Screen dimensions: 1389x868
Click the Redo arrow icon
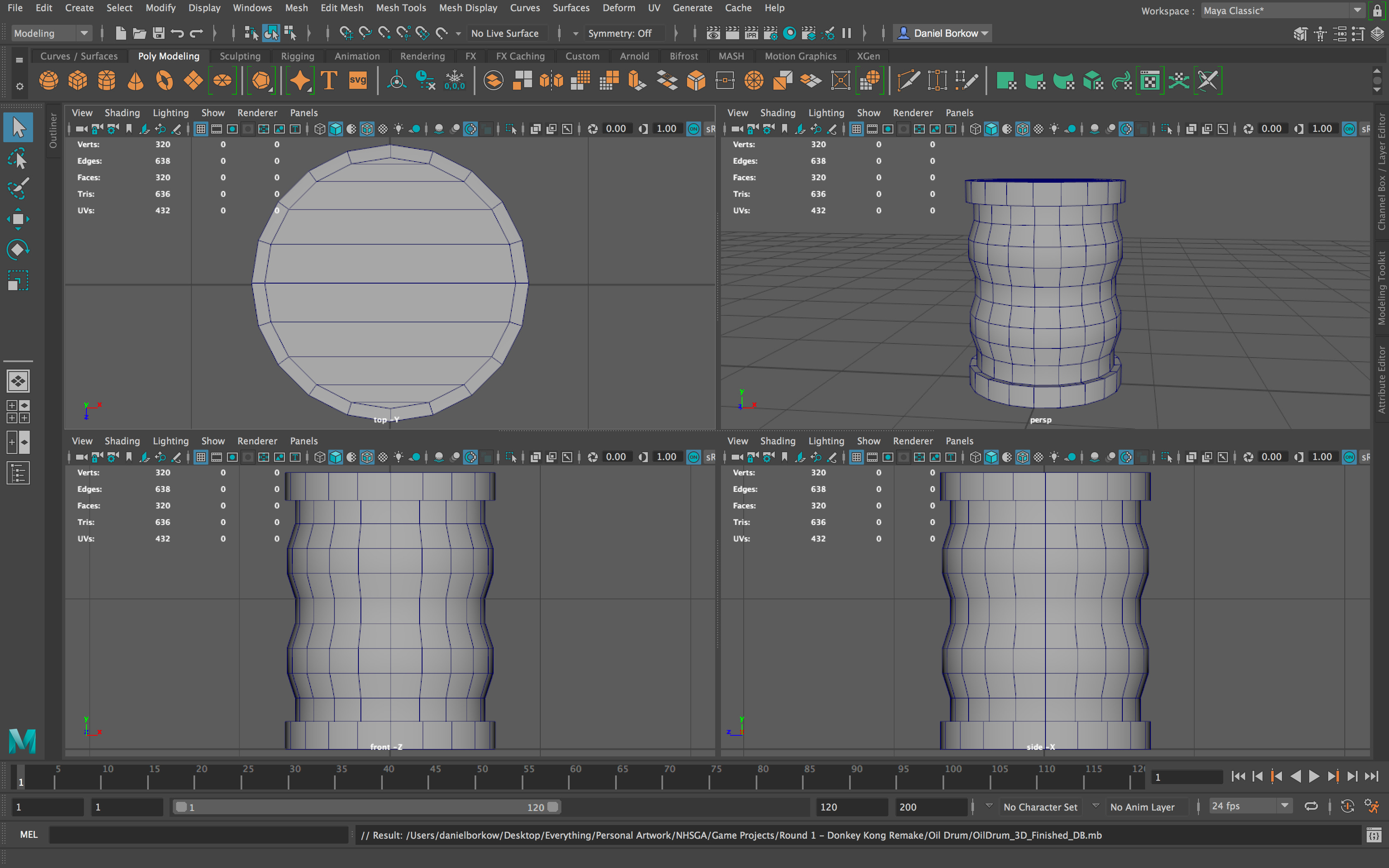pos(196,33)
